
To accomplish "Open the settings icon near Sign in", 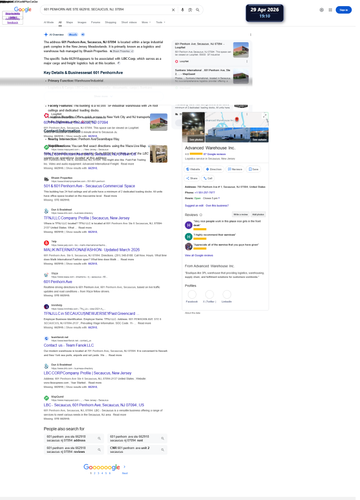I will [322, 10].
